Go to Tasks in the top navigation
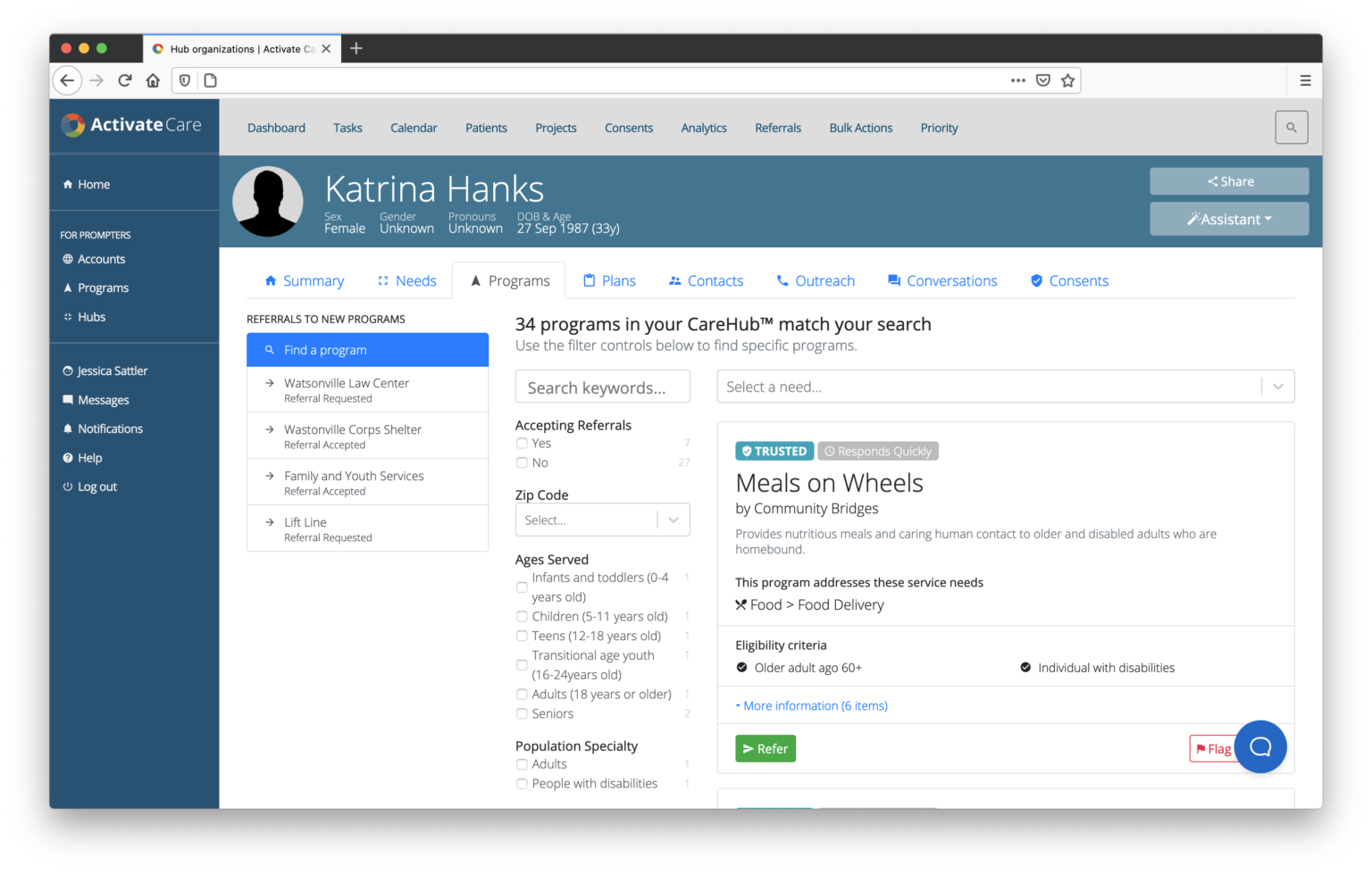Viewport: 1372px width, 874px height. click(347, 129)
